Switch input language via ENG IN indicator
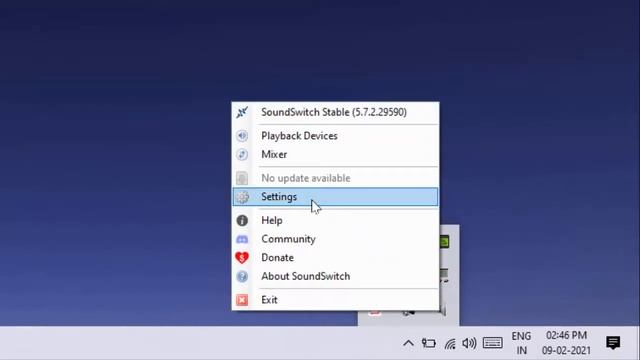The width and height of the screenshot is (640, 360). tap(521, 343)
